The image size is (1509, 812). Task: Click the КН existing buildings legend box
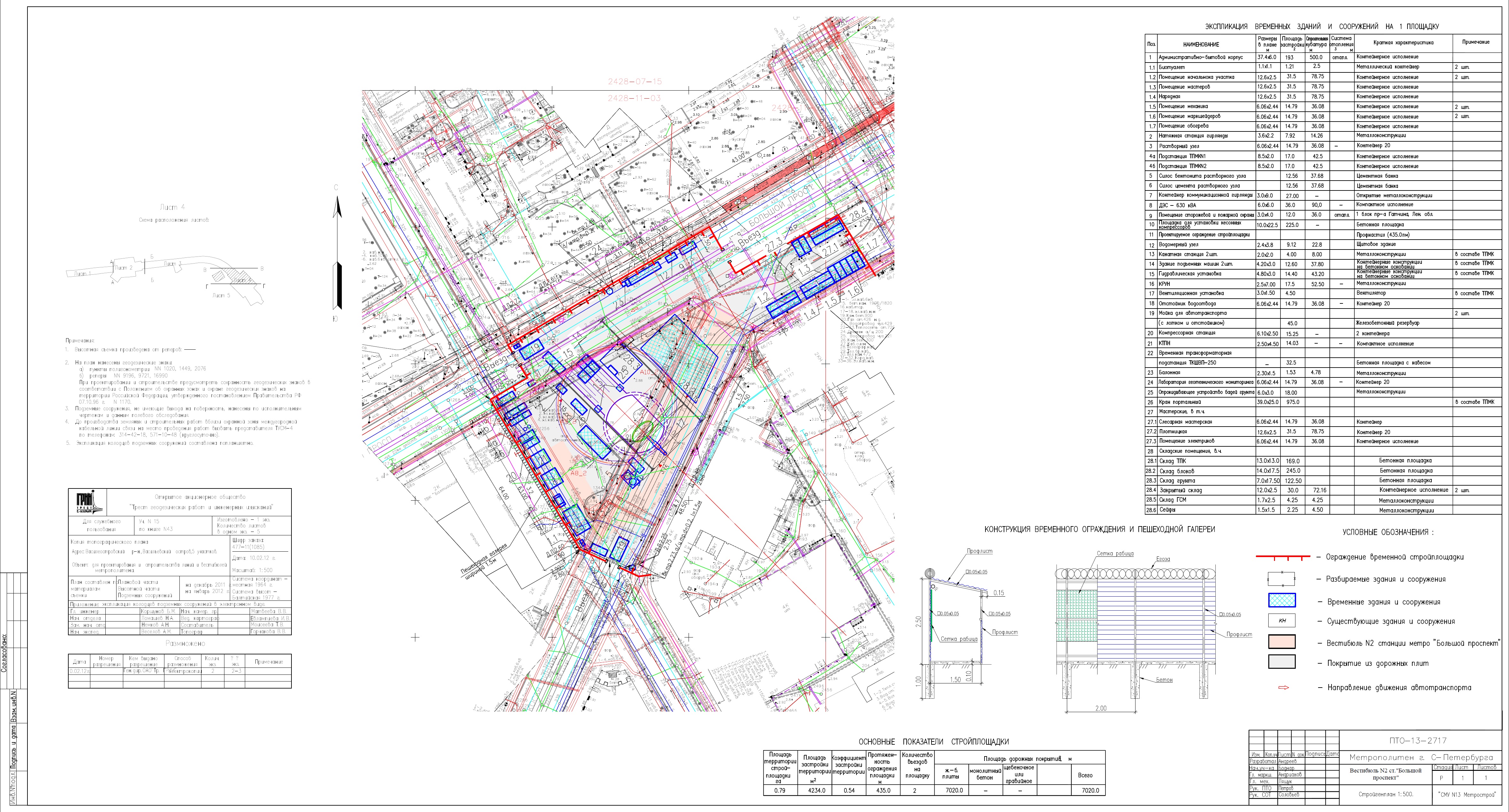[x=1282, y=621]
